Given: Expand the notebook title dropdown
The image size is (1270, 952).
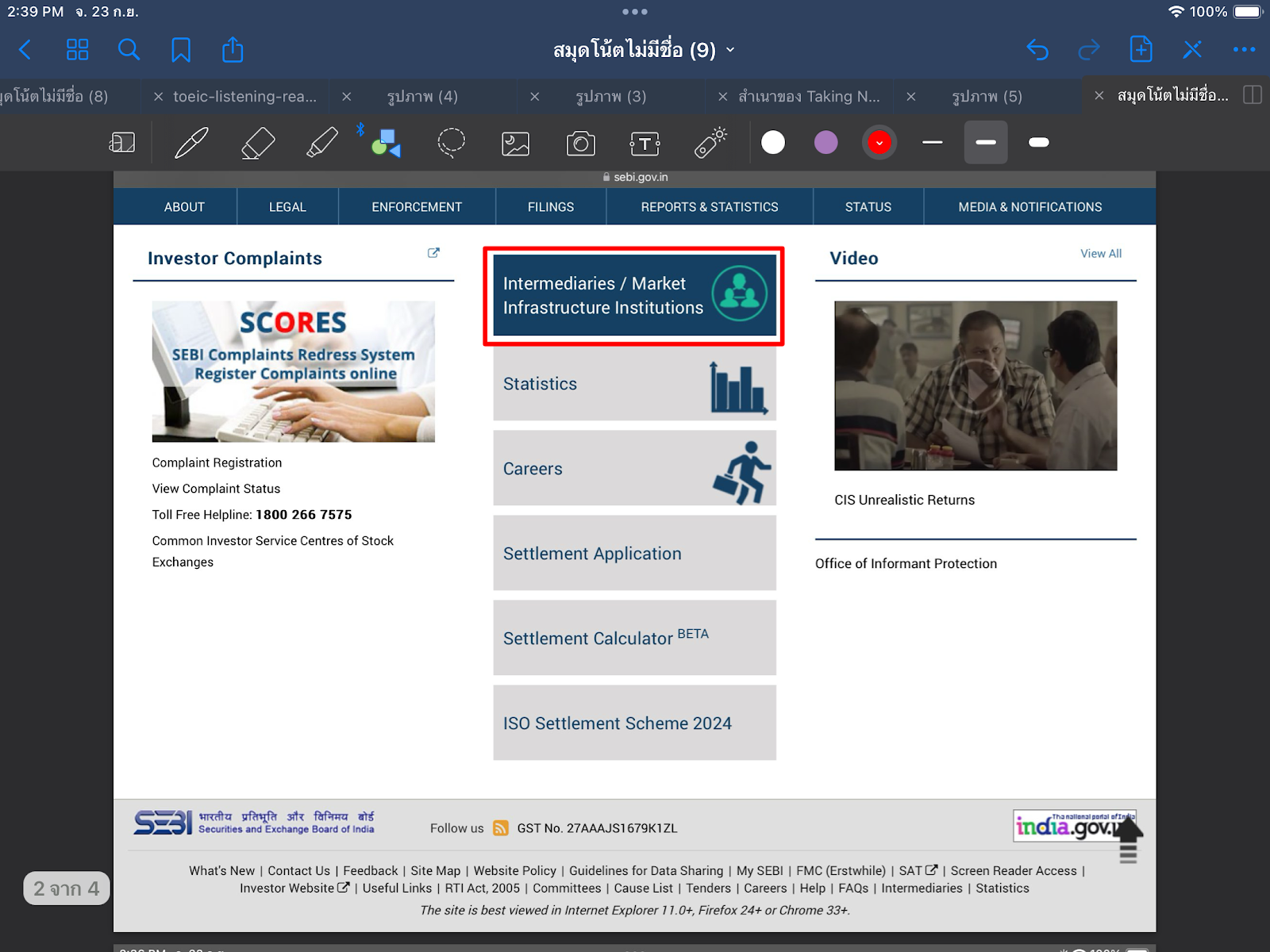Looking at the screenshot, I should (730, 50).
